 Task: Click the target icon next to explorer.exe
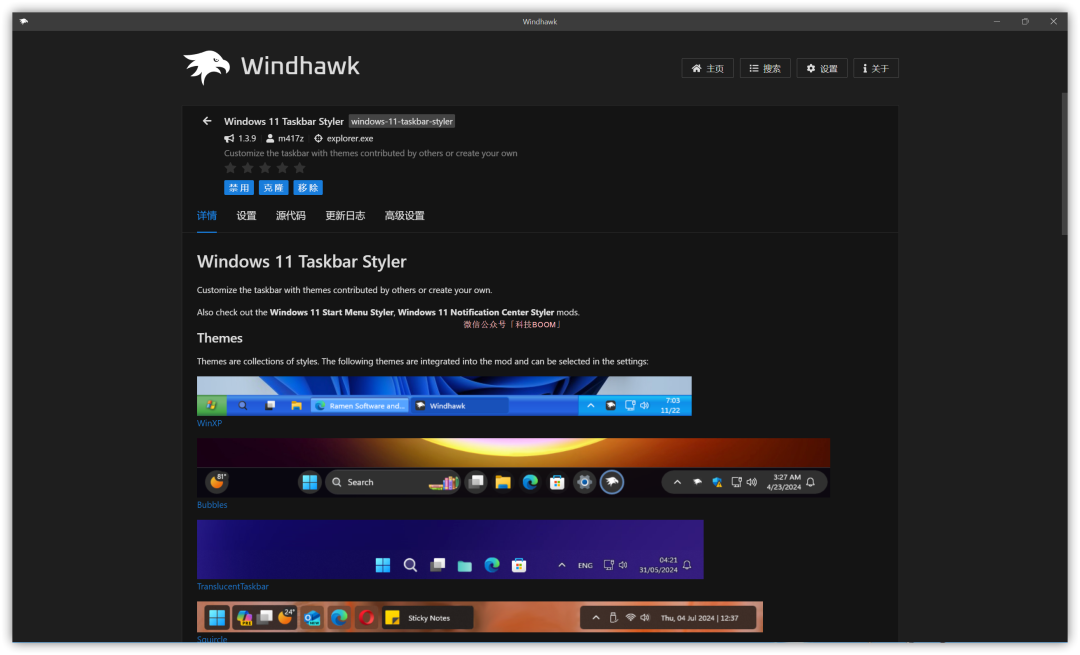click(x=318, y=138)
